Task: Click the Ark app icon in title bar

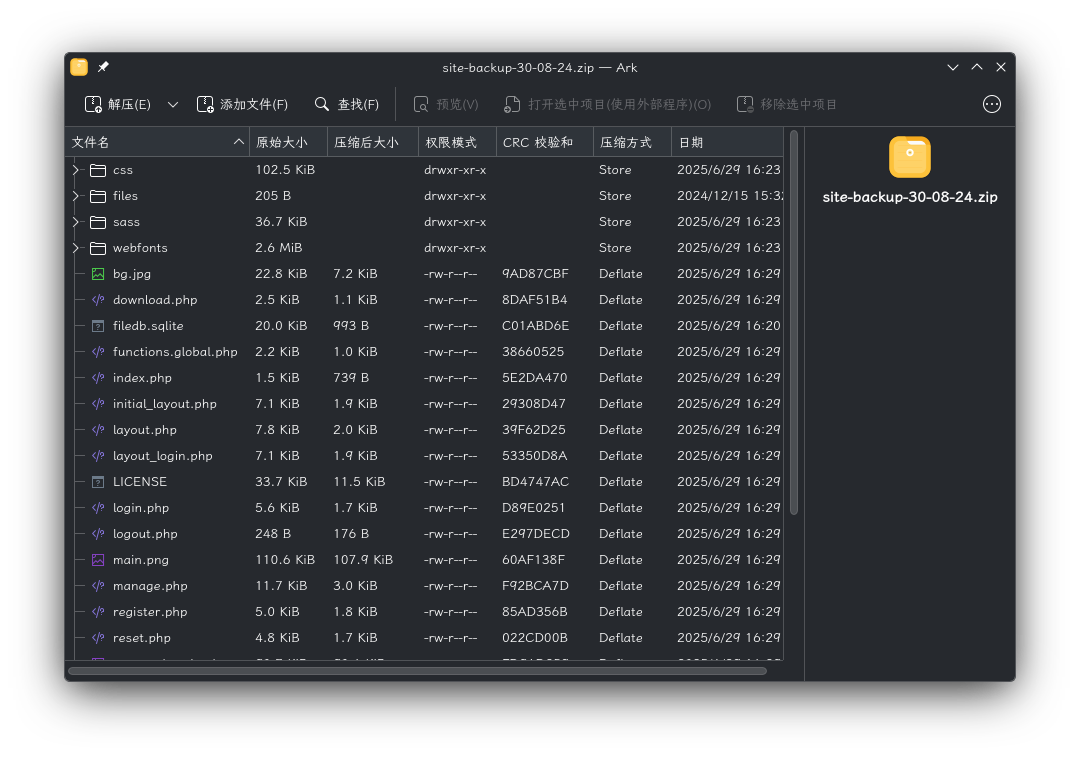Action: coord(79,67)
